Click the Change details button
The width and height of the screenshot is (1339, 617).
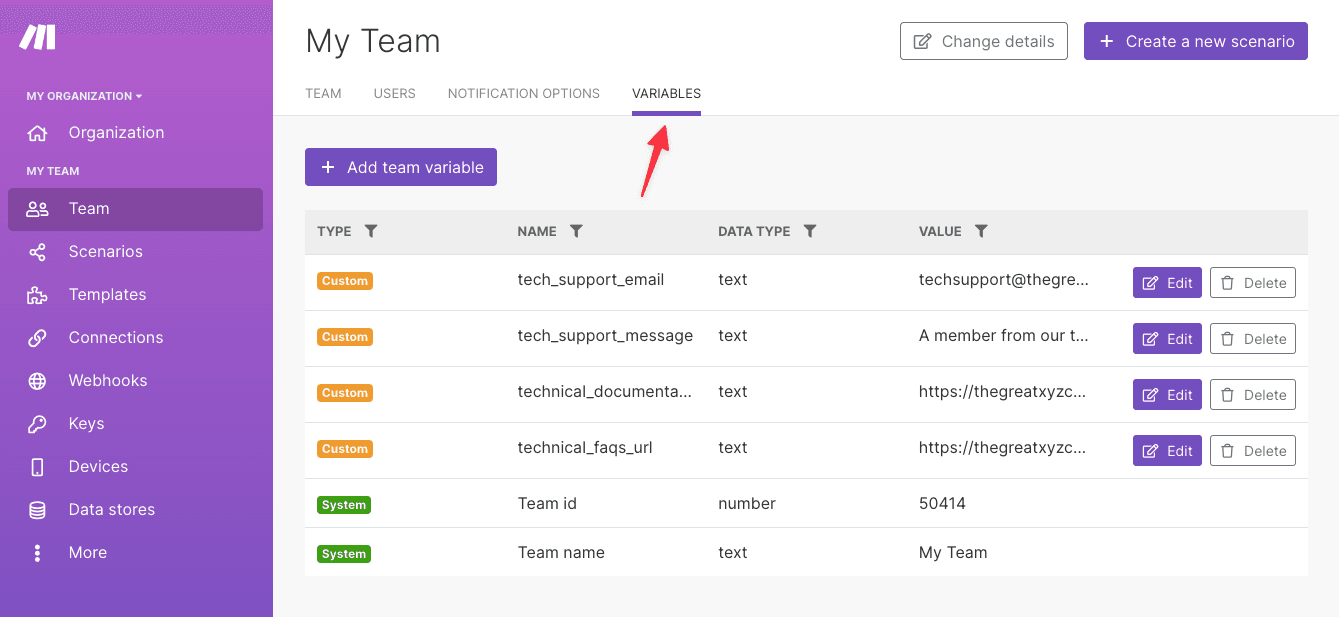983,41
